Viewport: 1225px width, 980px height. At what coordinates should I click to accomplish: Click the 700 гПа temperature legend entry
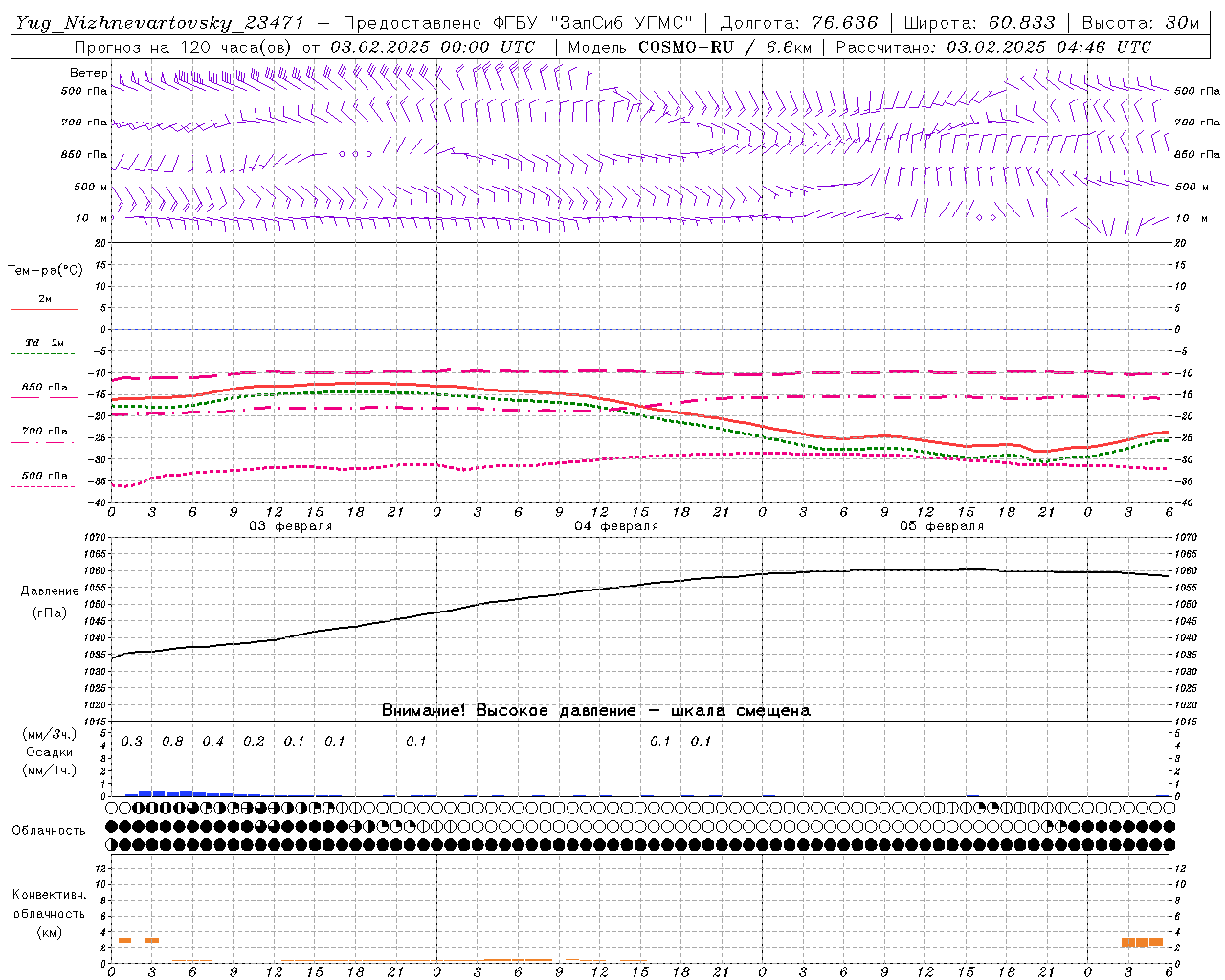click(45, 432)
